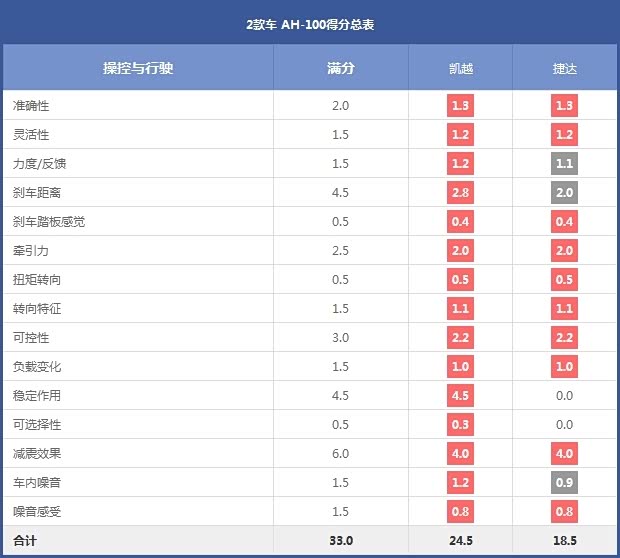Viewport: 620px width, 558px height.
Task: Click the red 0.3 可选择性 badge
Action: (460, 425)
